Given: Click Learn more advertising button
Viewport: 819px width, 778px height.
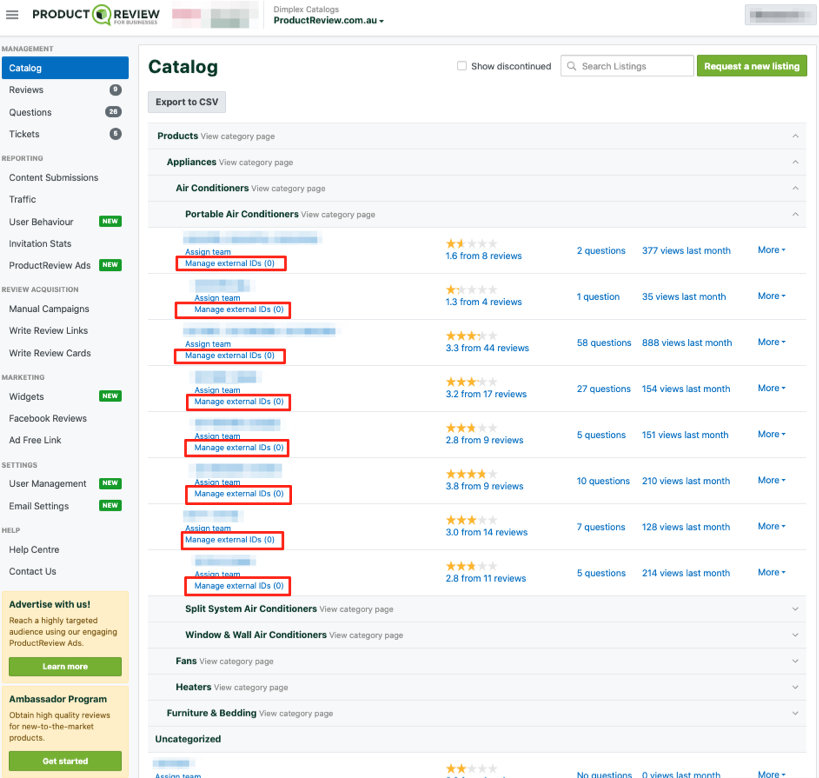Looking at the screenshot, I should [x=65, y=666].
